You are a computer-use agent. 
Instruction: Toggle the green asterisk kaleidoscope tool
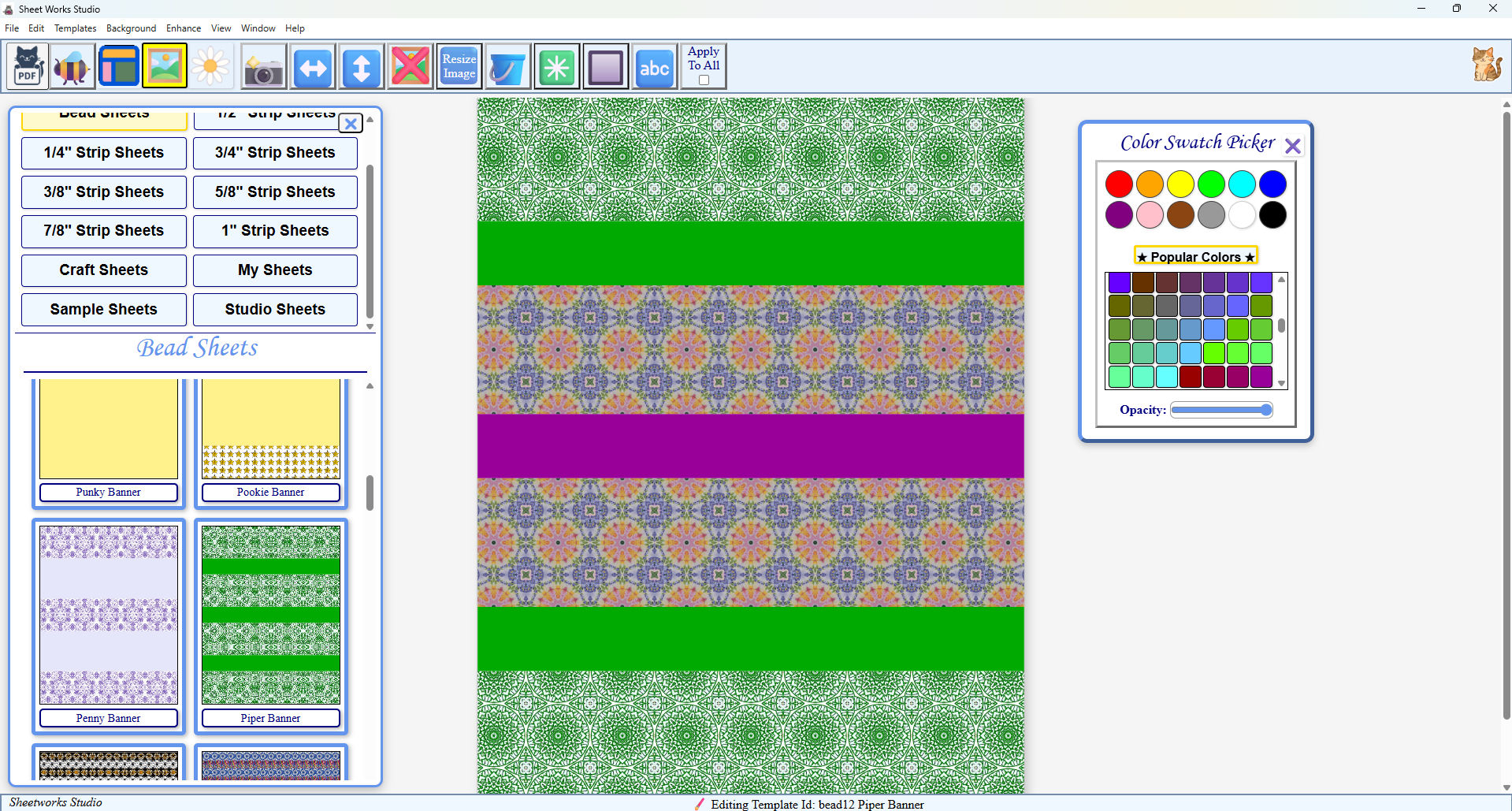point(556,65)
